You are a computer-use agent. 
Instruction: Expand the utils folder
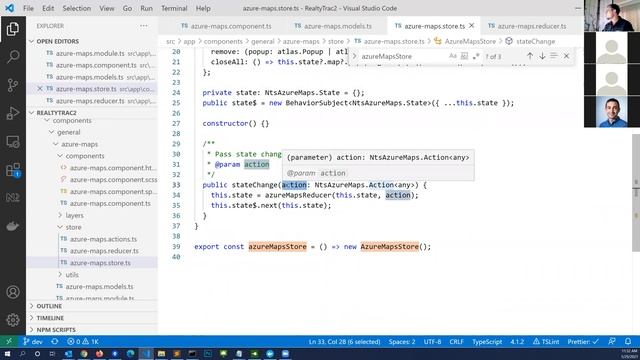point(60,275)
